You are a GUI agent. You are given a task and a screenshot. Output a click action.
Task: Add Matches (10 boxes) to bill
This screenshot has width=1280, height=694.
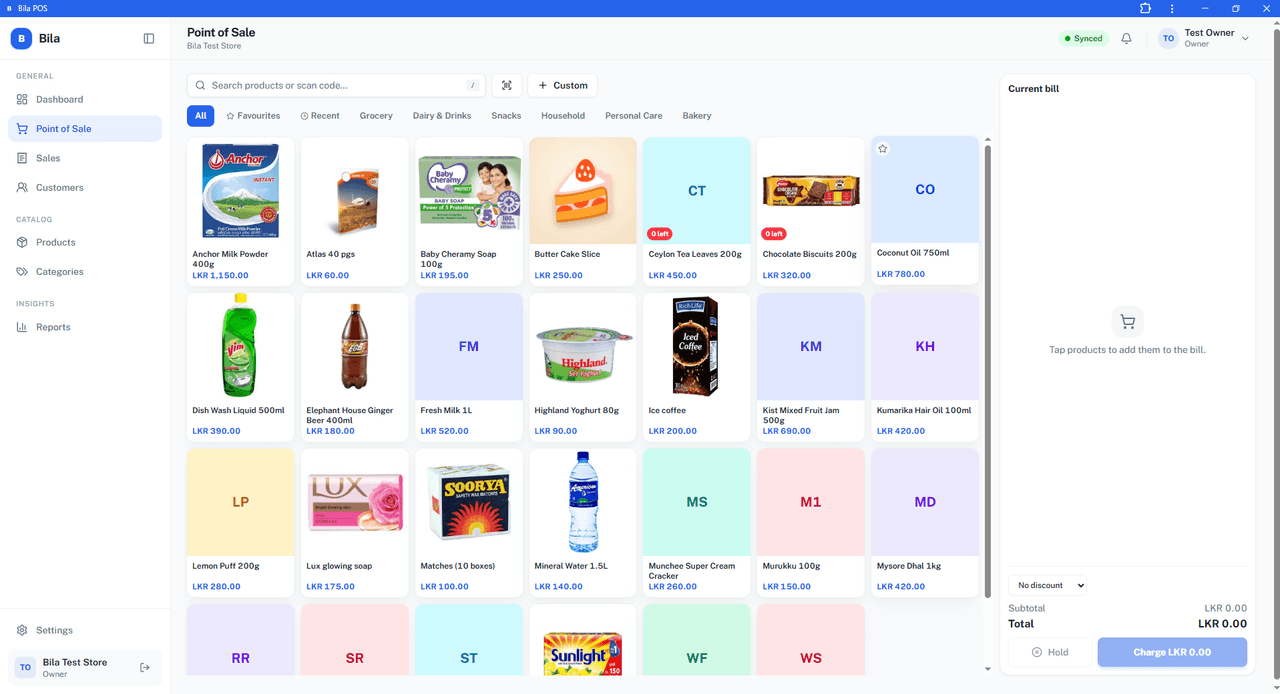469,524
